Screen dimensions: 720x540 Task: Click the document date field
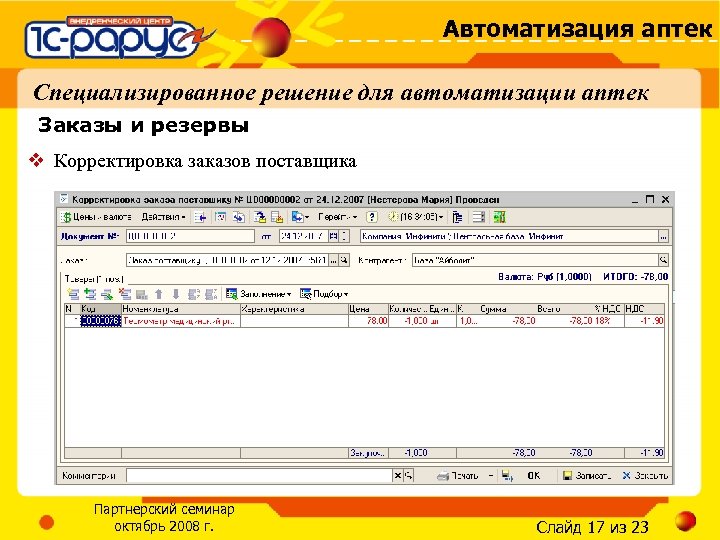point(304,236)
